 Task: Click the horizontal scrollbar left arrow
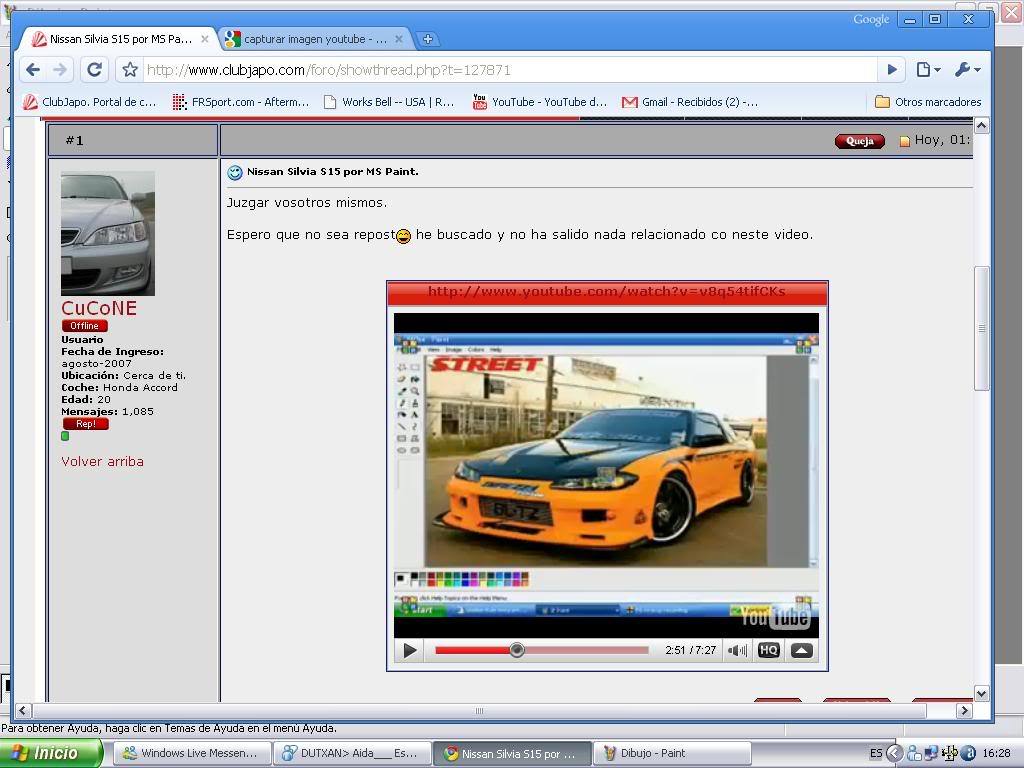[x=23, y=711]
